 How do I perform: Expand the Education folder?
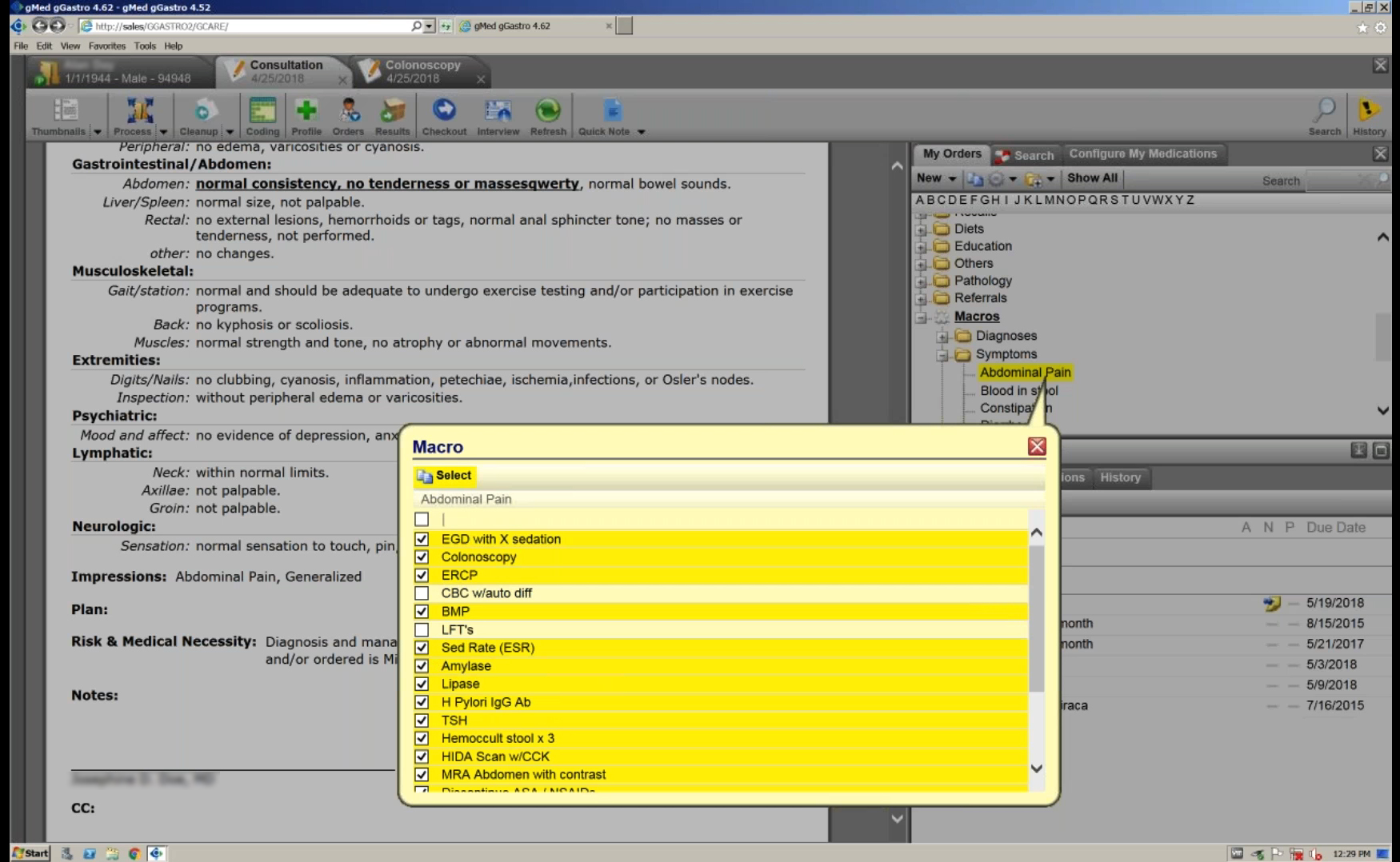[x=921, y=247]
